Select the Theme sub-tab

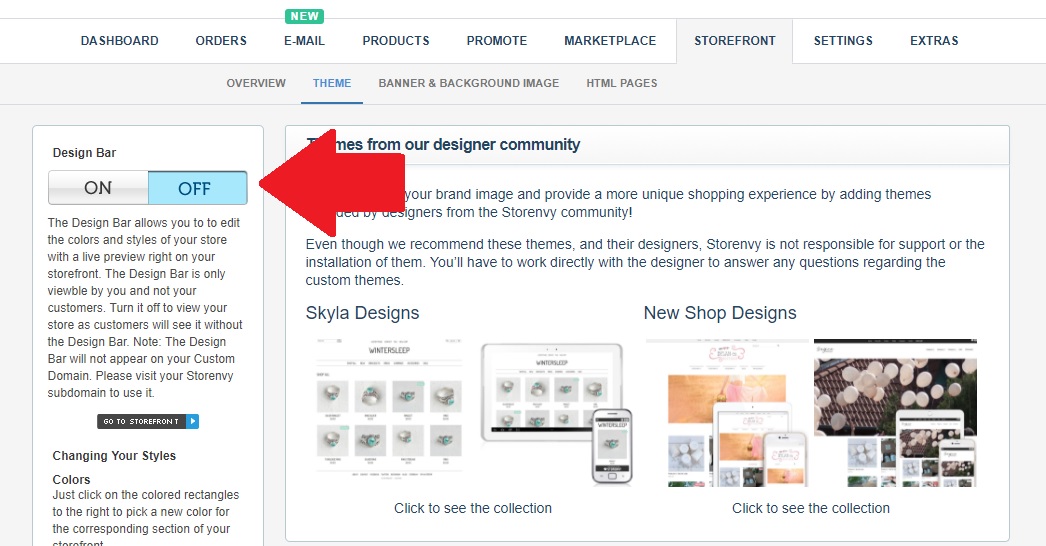click(x=332, y=83)
